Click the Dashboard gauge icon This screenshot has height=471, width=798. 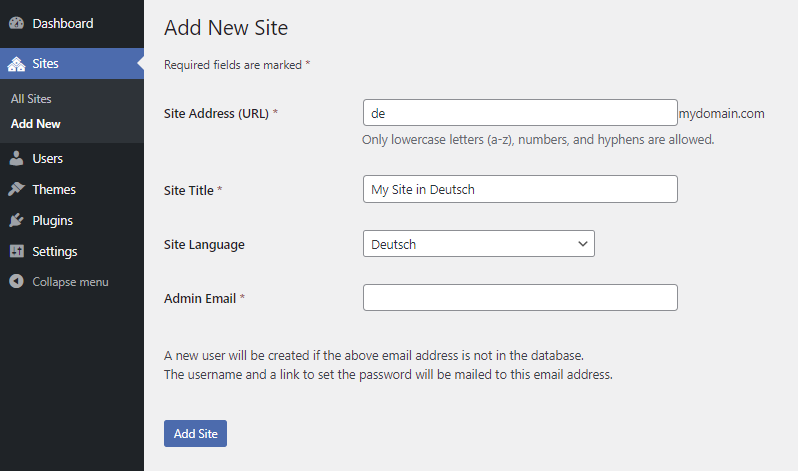pos(16,23)
